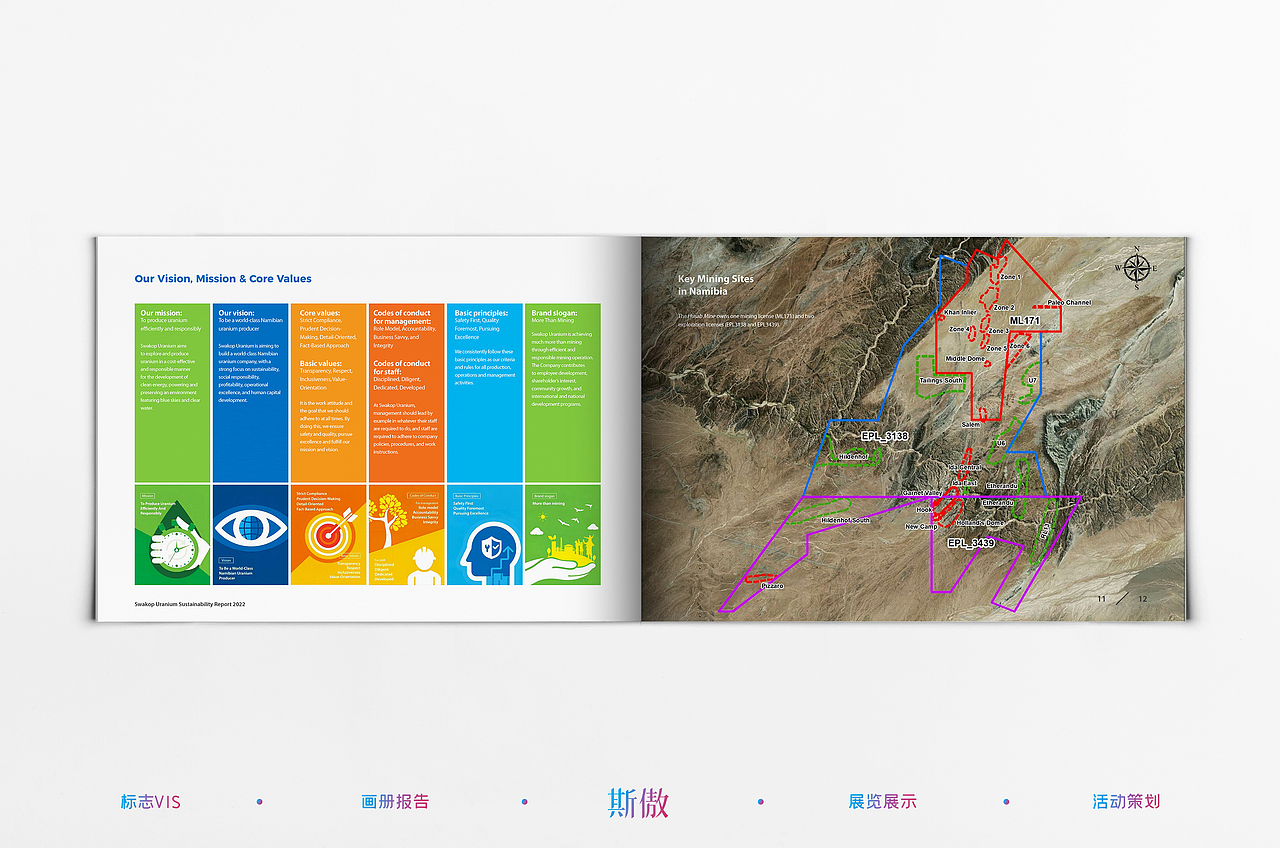Click the 'Paleo Channel' map label
This screenshot has width=1280, height=848.
tap(1069, 302)
